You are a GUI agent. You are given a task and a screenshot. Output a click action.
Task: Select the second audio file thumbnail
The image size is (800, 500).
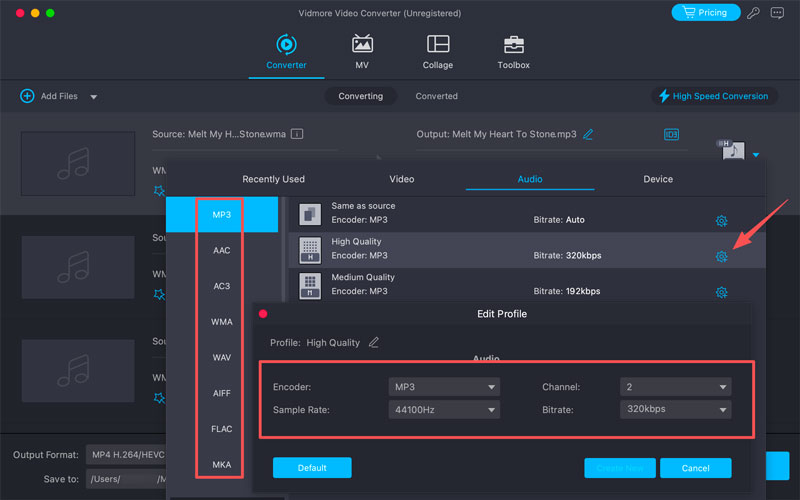click(x=78, y=267)
